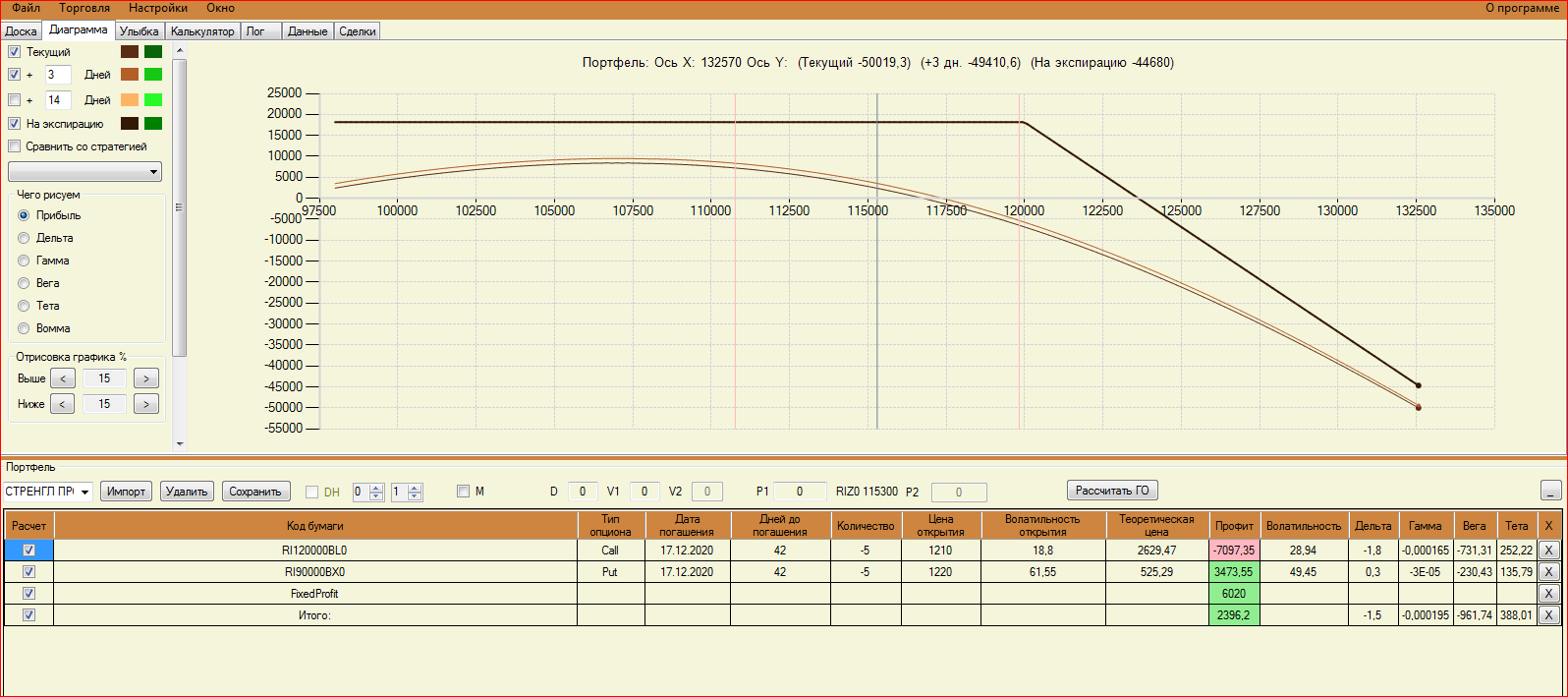The height and width of the screenshot is (697, 1568).
Task: Click the left settings panel scrollbar
Action: point(179,206)
